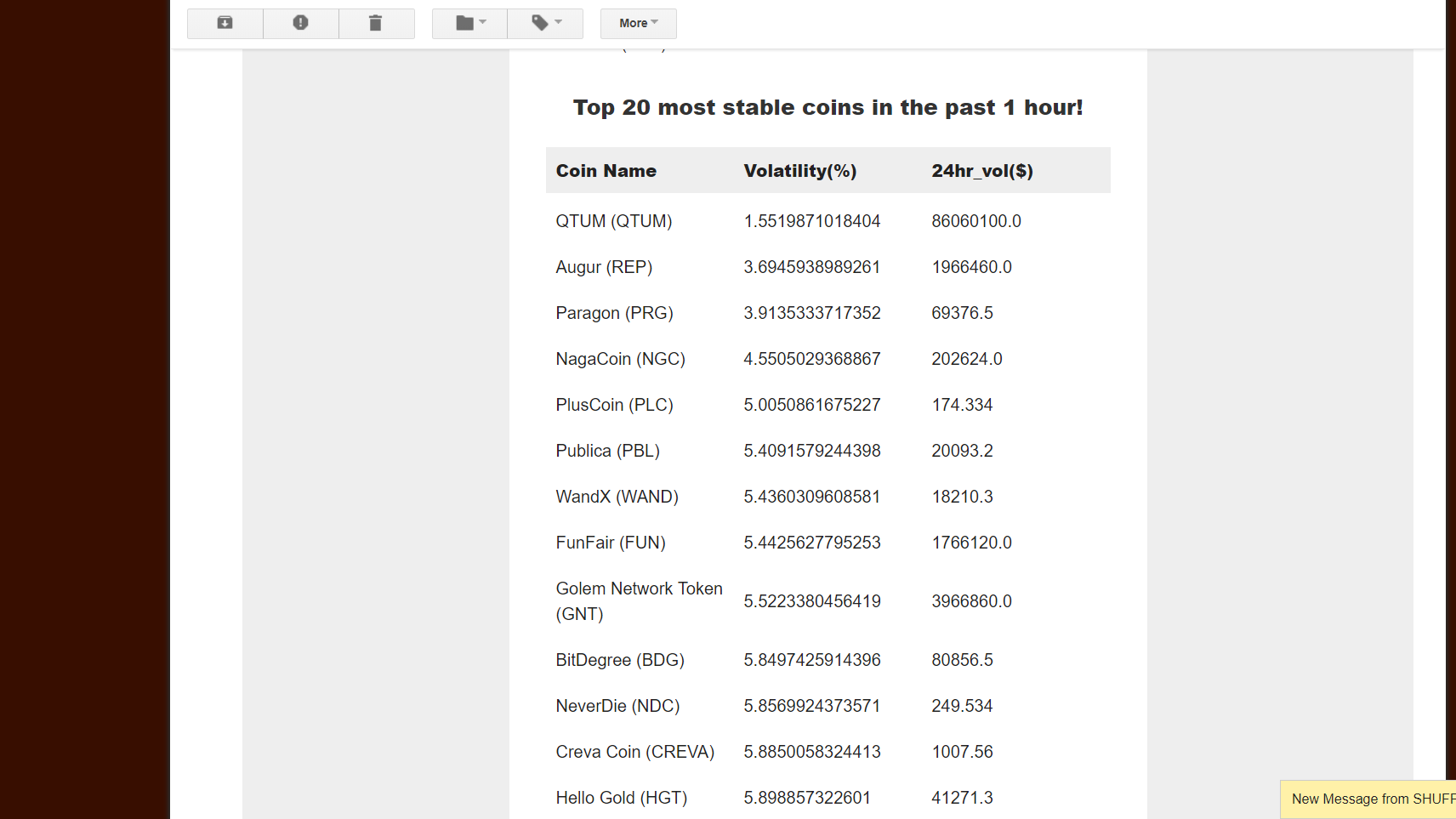
Task: Select the NagaCoin (NGC) coin name
Action: [x=621, y=359]
